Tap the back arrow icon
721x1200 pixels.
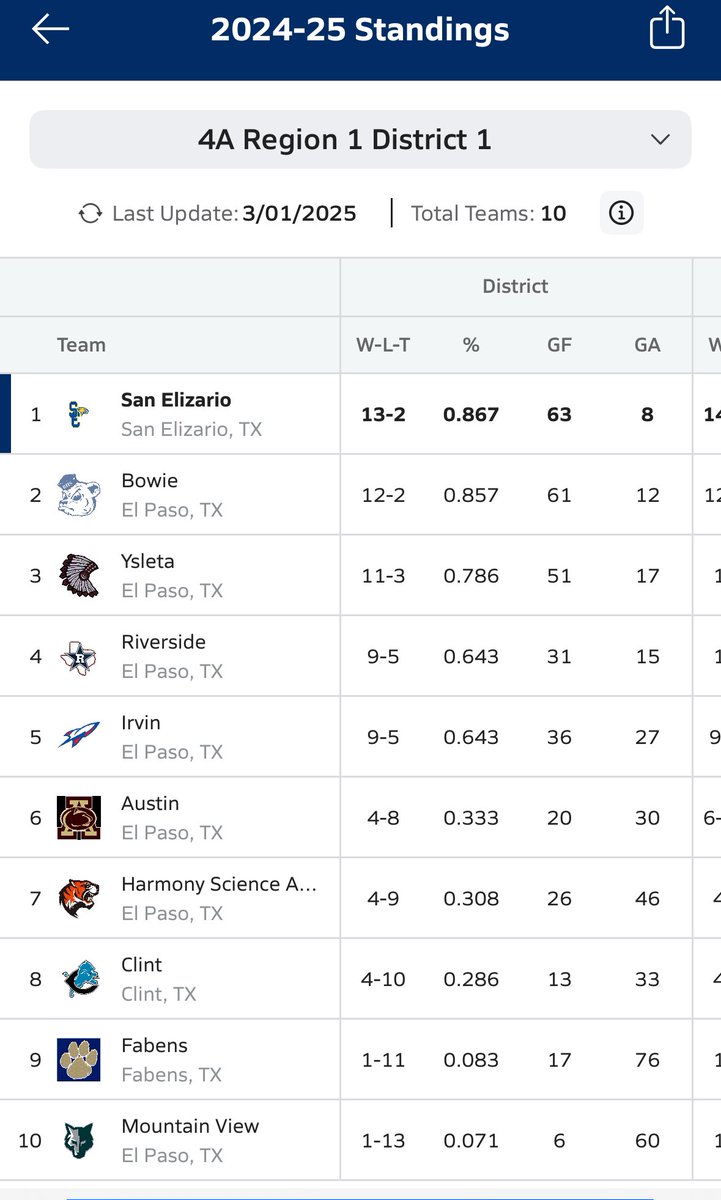point(50,29)
